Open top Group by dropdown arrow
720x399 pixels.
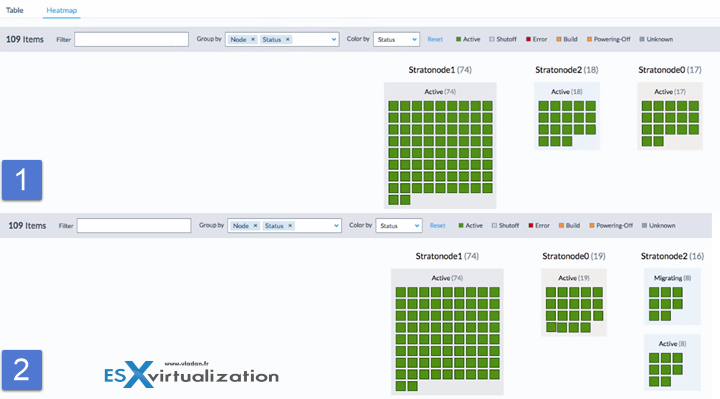[334, 39]
